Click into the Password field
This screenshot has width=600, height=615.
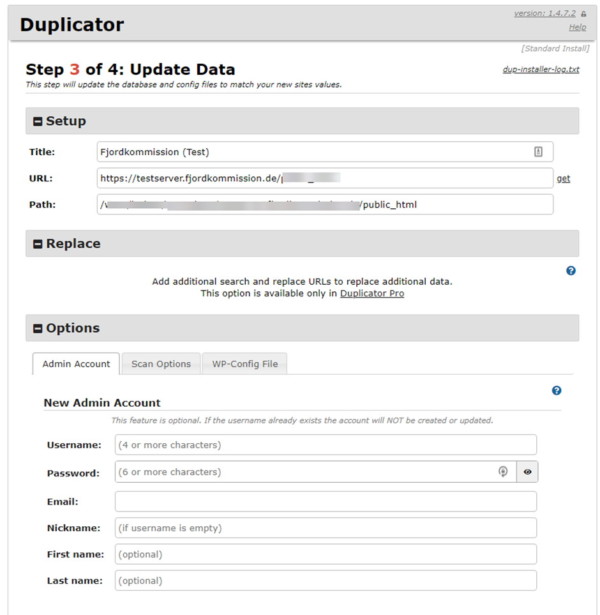[x=315, y=471]
